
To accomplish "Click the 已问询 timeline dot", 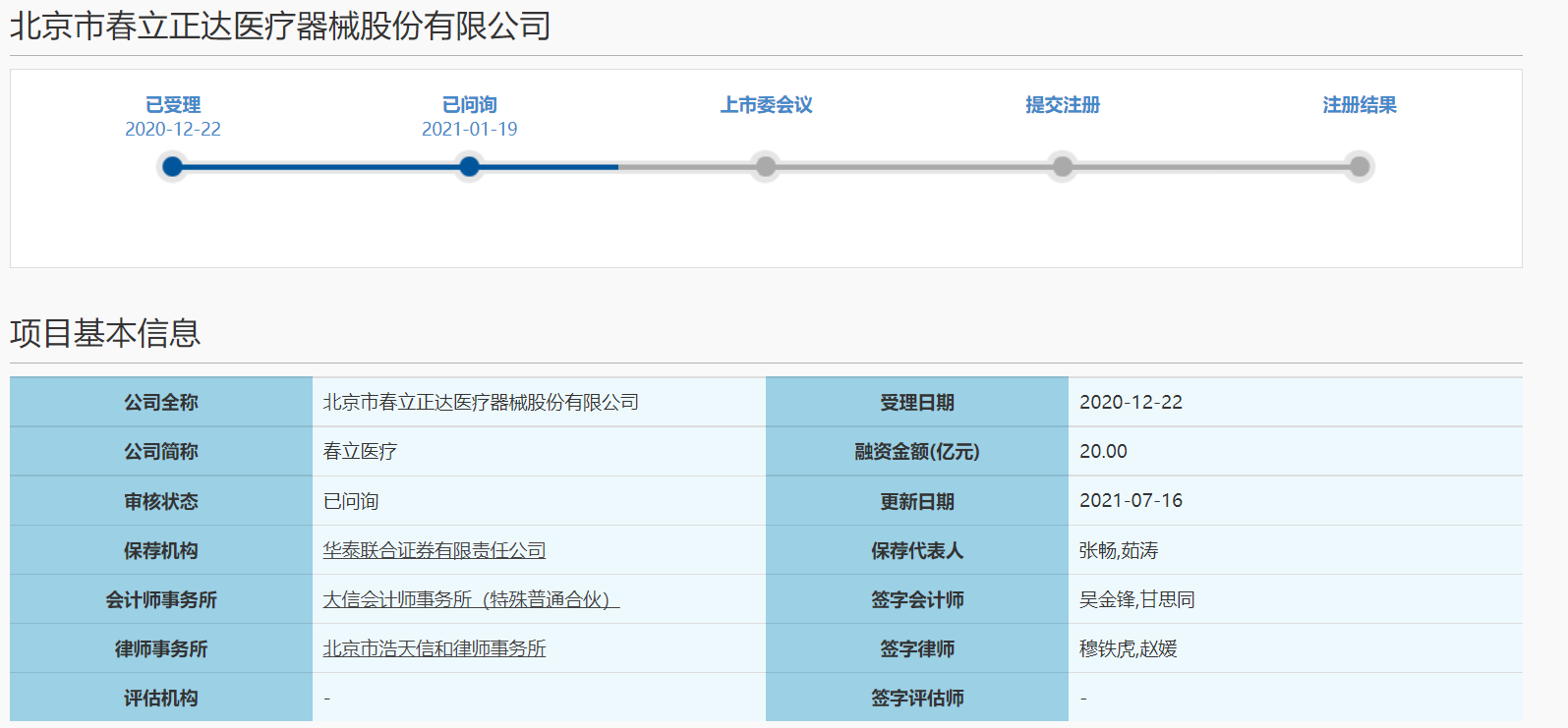I will pos(469,167).
